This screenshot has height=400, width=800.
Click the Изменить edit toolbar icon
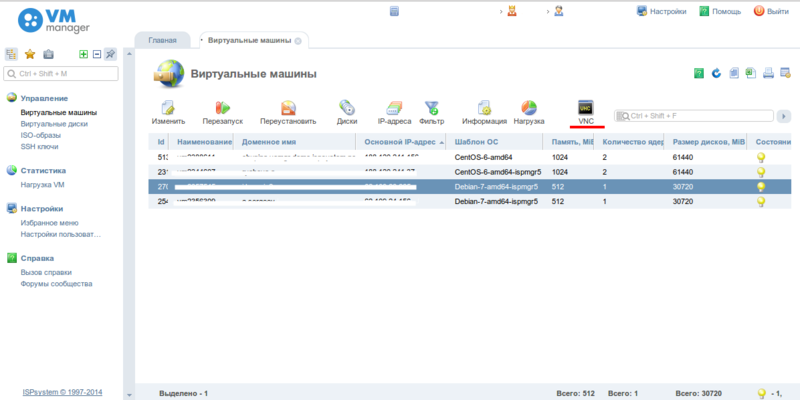(168, 108)
